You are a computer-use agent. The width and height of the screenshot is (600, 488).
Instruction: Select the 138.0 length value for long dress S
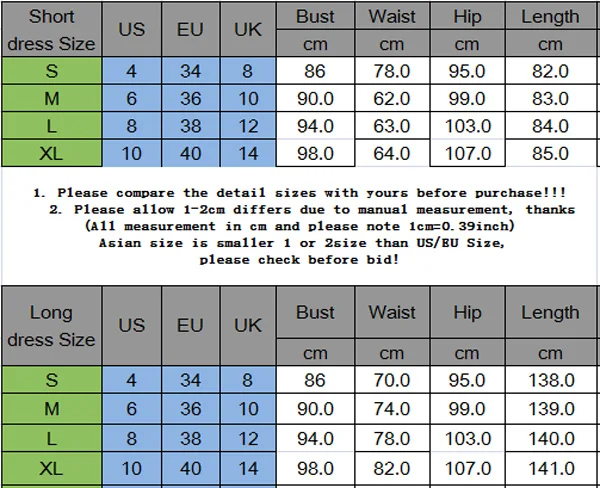coord(551,380)
